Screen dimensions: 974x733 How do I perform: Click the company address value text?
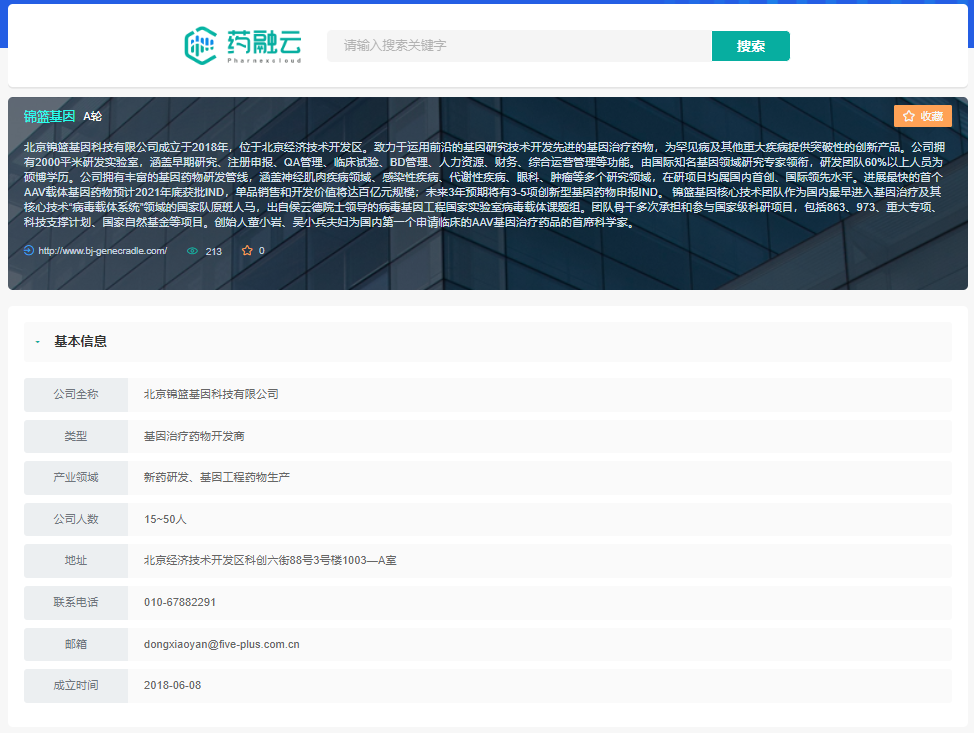coord(270,560)
